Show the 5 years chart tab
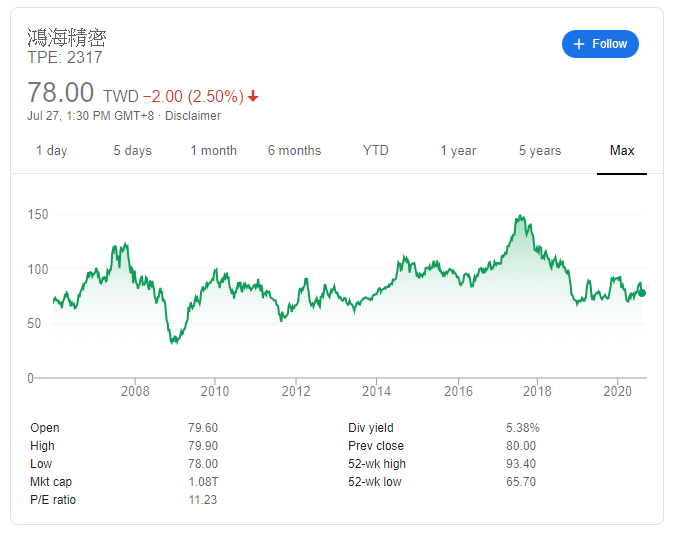This screenshot has width=676, height=534. 540,150
